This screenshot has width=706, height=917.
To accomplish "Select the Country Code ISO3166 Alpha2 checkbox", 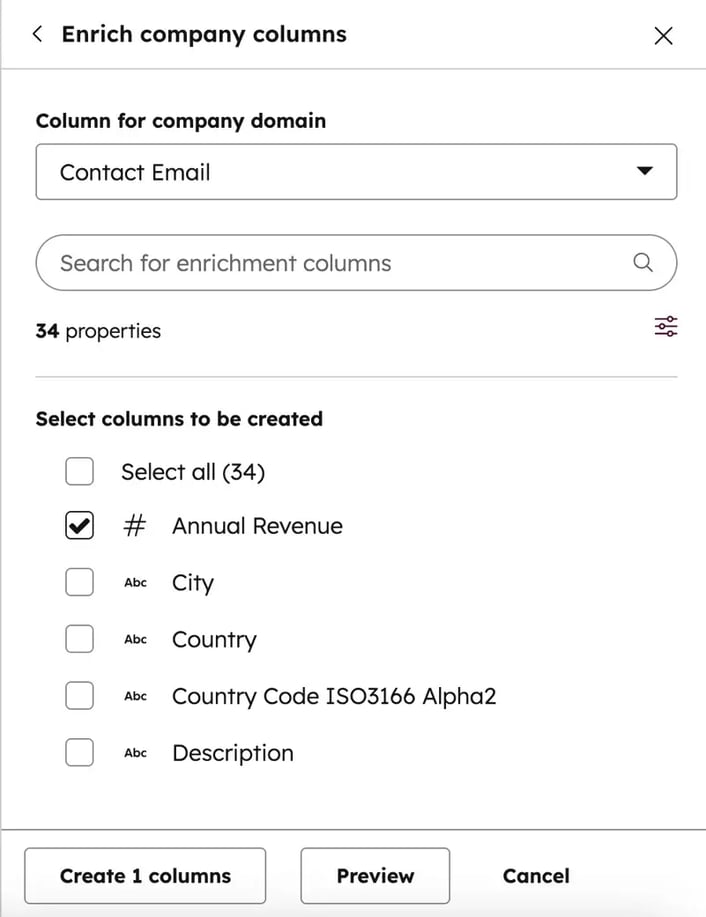I will pos(79,696).
